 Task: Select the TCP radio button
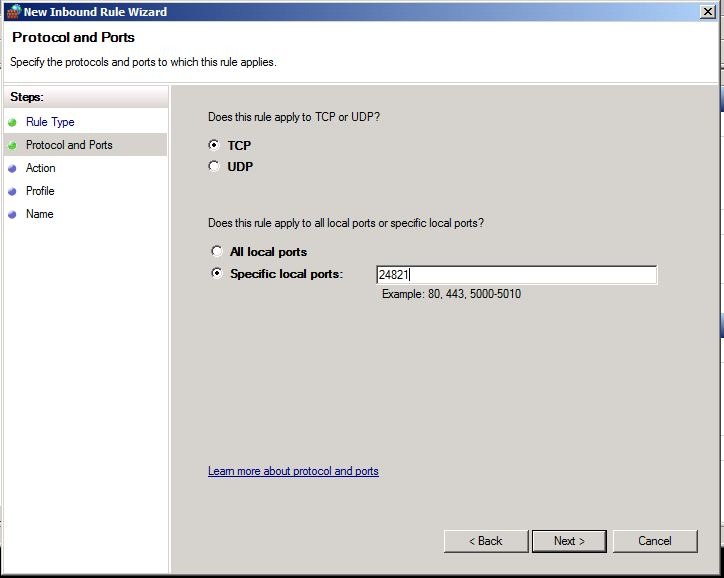(x=214, y=145)
